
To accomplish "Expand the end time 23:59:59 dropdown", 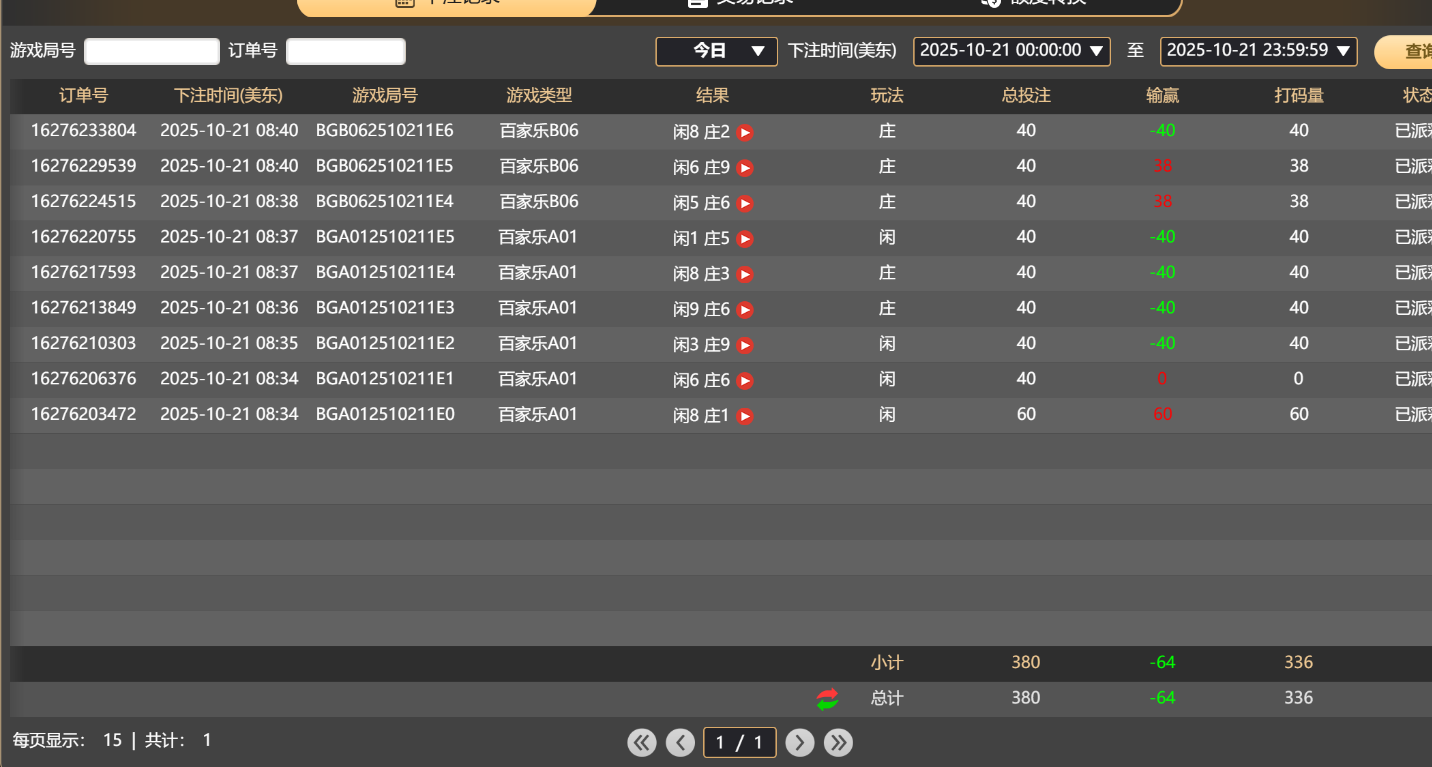I will pyautogui.click(x=1258, y=51).
